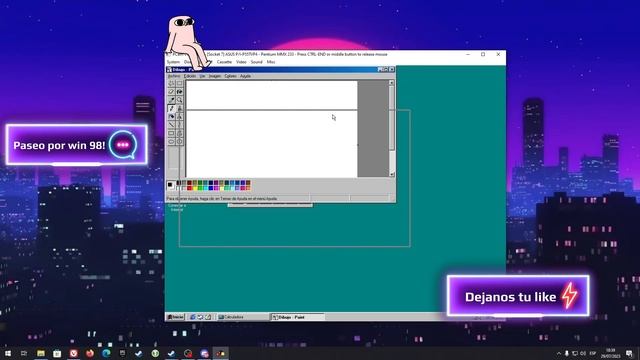The width and height of the screenshot is (640, 360).
Task: Click Paint's vertical scrollbar up arrow
Action: (391, 83)
